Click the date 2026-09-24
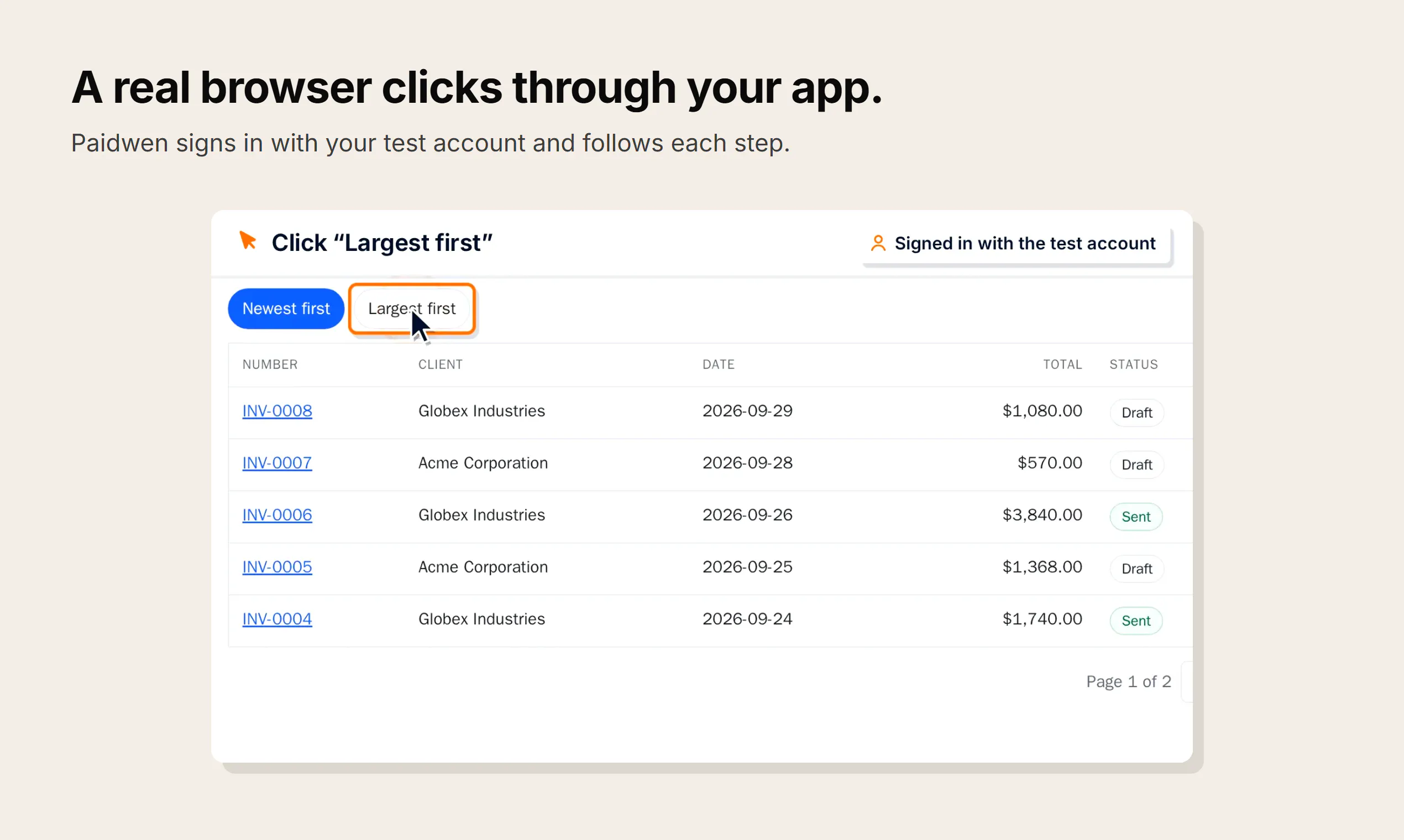Viewport: 1404px width, 840px height. pos(747,620)
